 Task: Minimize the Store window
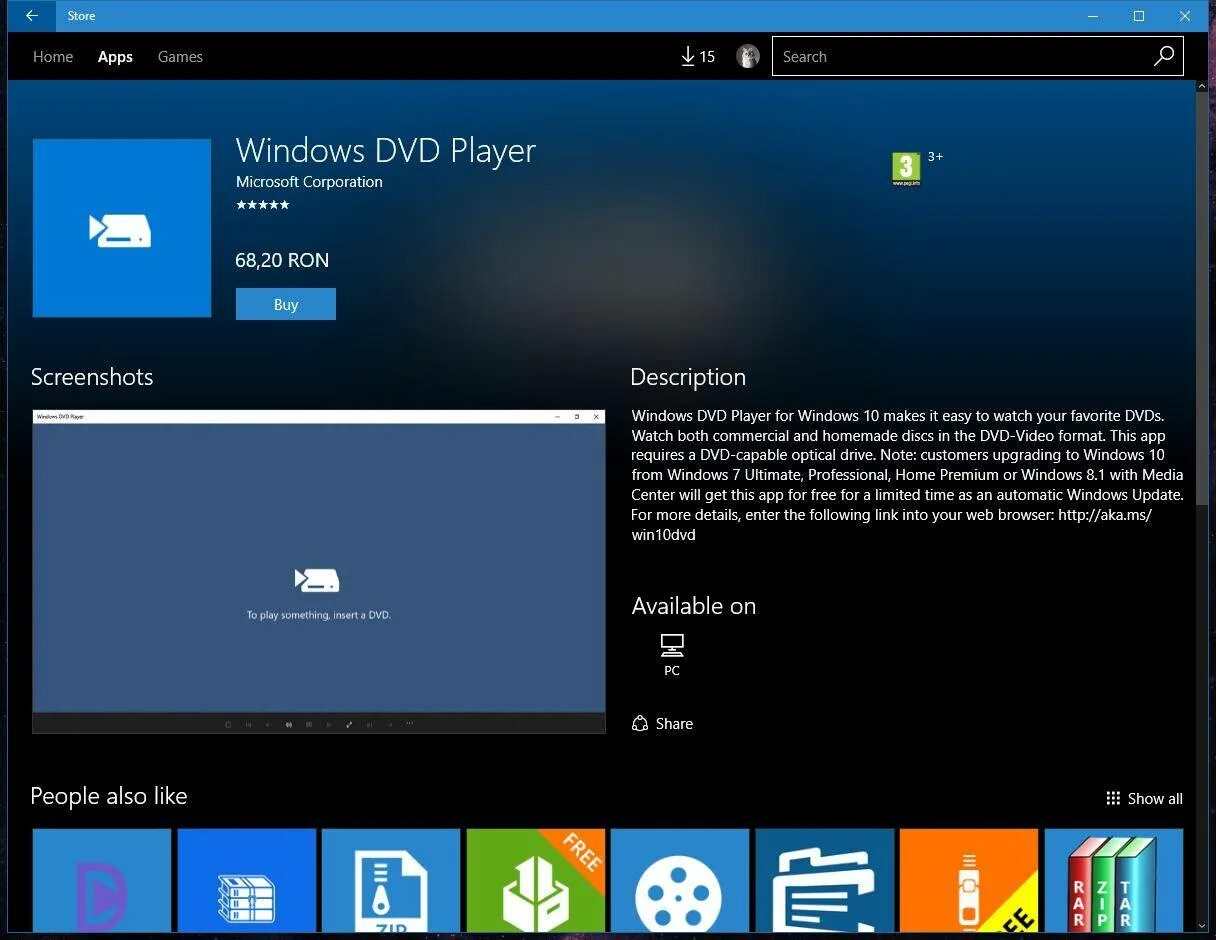pyautogui.click(x=1093, y=16)
